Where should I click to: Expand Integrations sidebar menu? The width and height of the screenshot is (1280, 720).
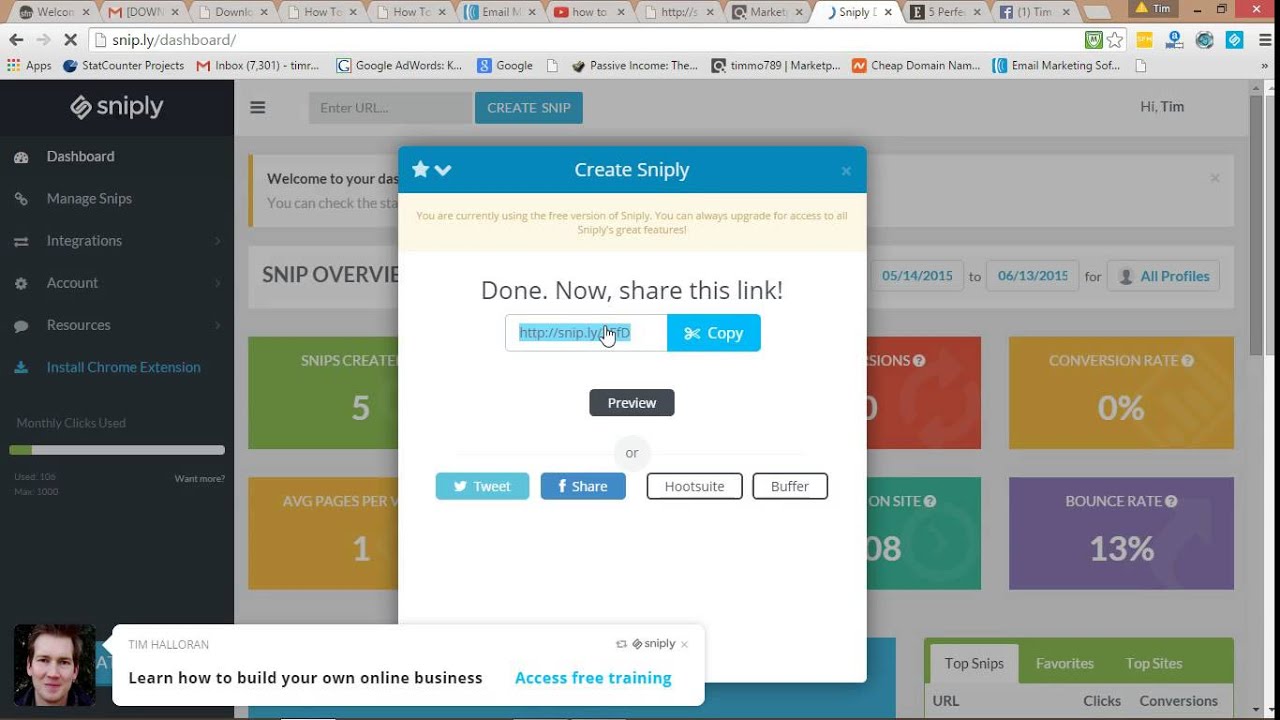pos(117,240)
